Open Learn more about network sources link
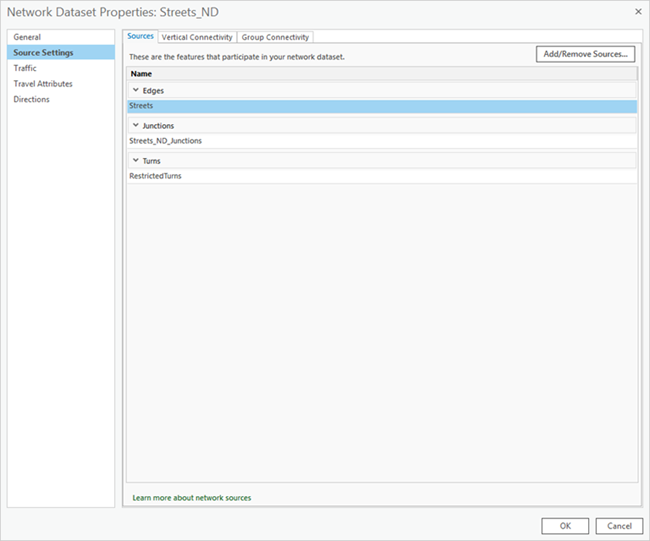This screenshot has height=541, width=650. (191, 497)
